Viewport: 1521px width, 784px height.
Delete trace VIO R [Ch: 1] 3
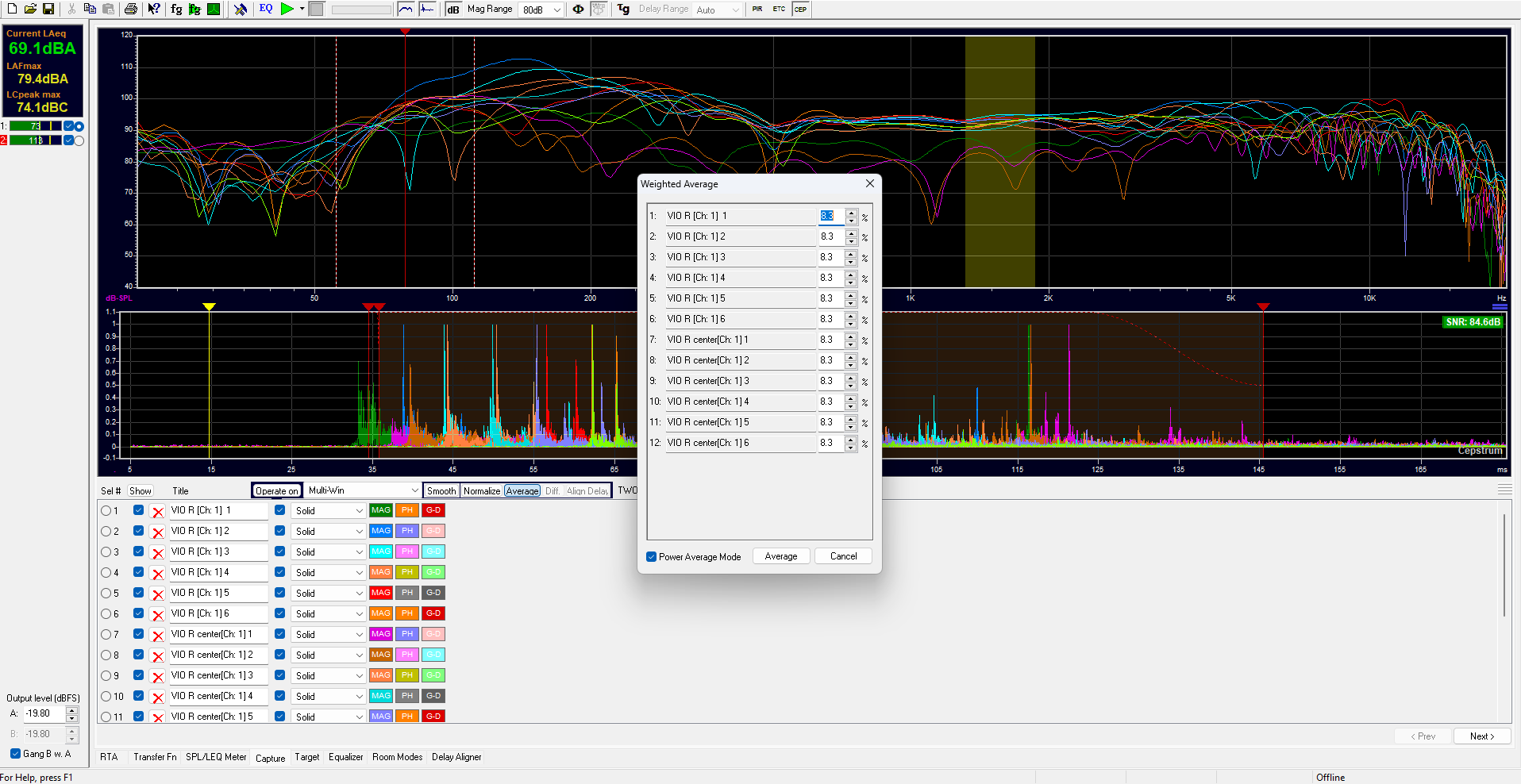coord(158,553)
